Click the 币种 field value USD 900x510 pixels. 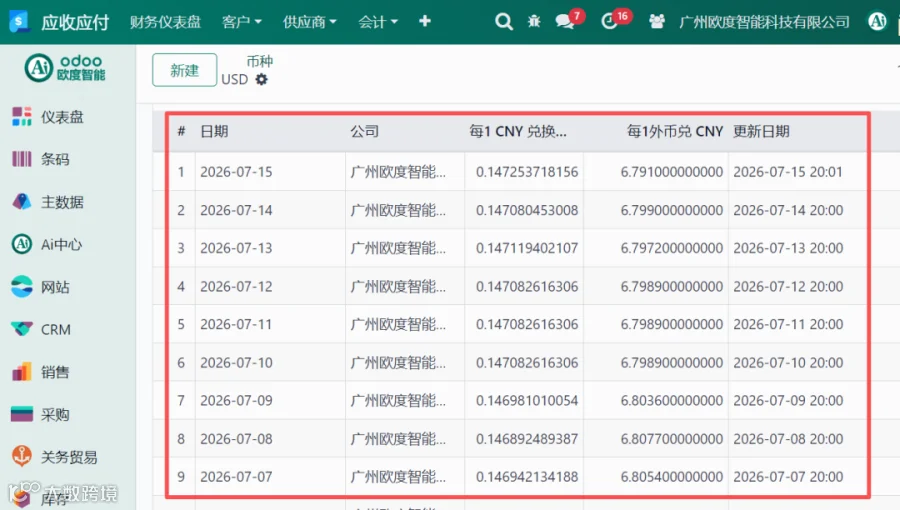pos(235,79)
